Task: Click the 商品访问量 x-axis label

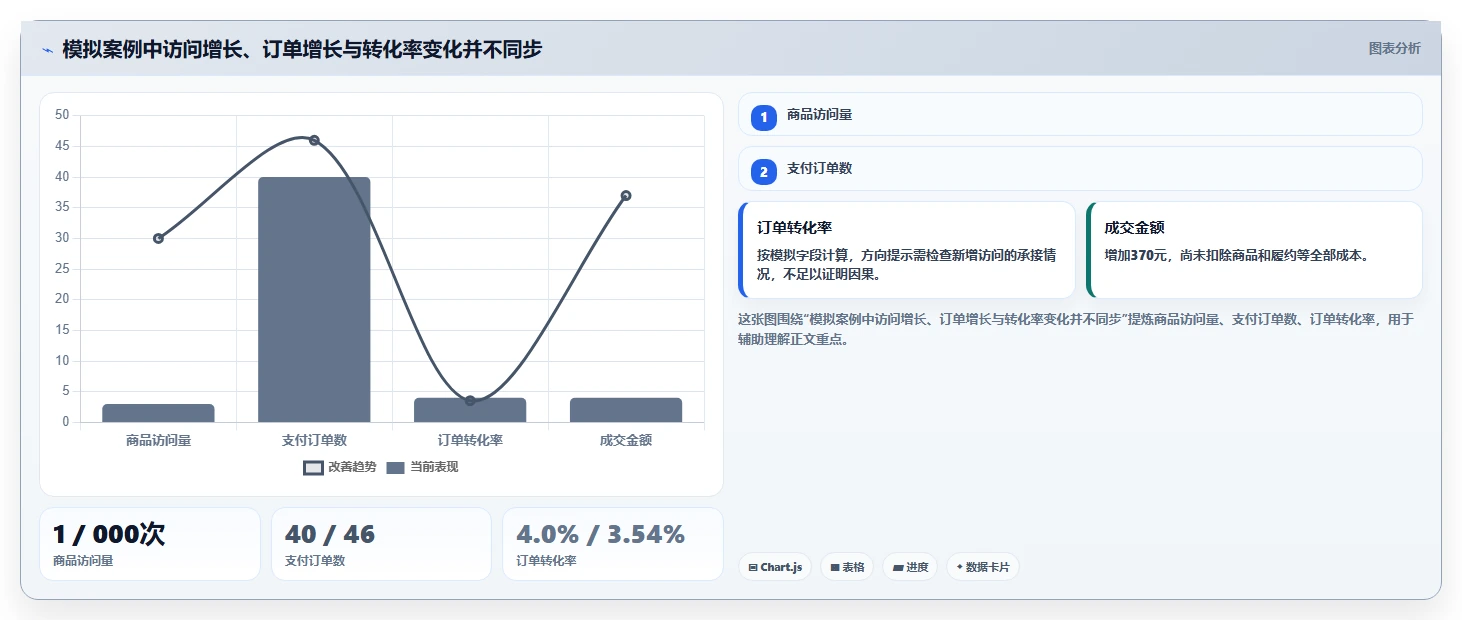Action: click(x=158, y=440)
